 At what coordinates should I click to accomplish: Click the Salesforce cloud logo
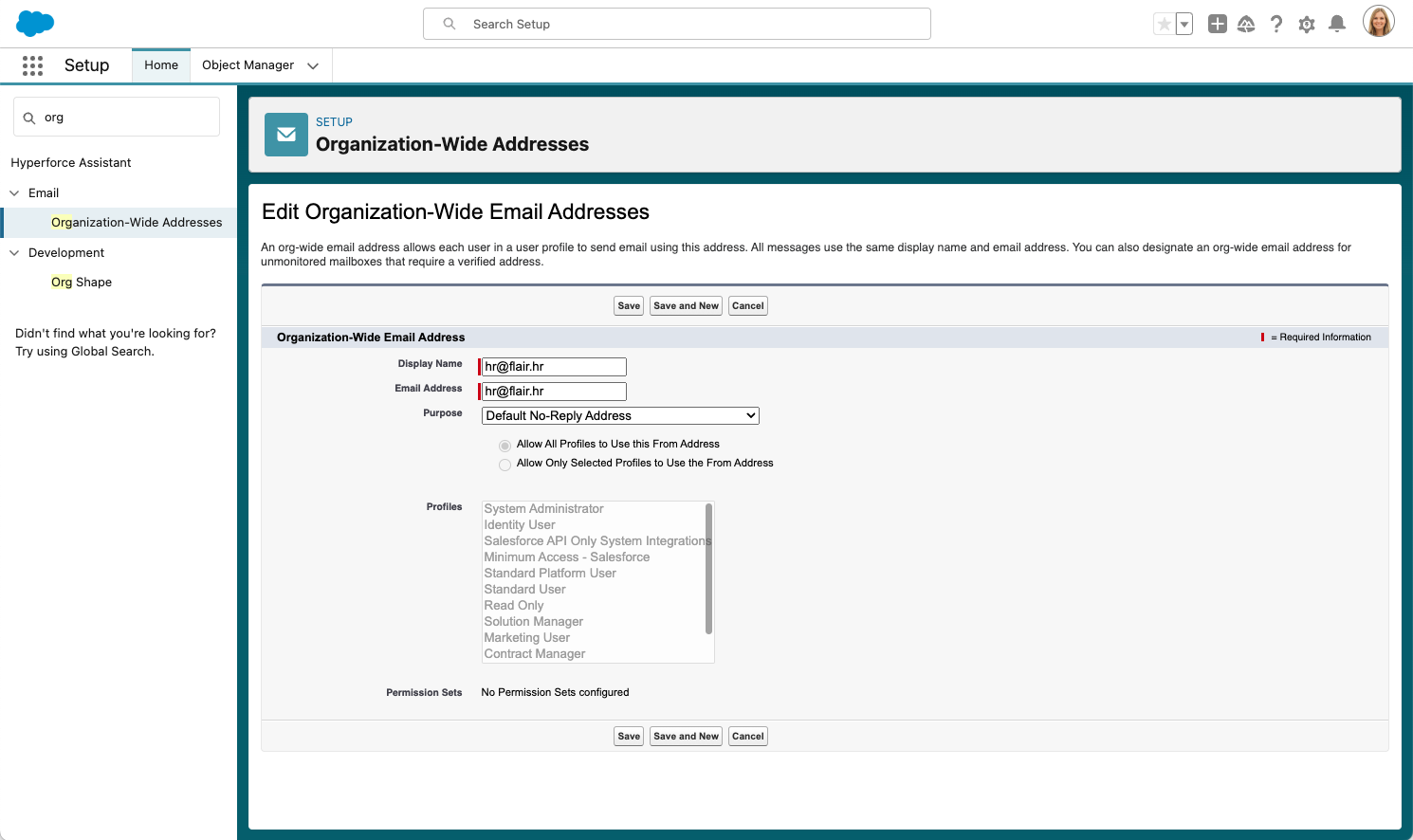click(x=35, y=24)
